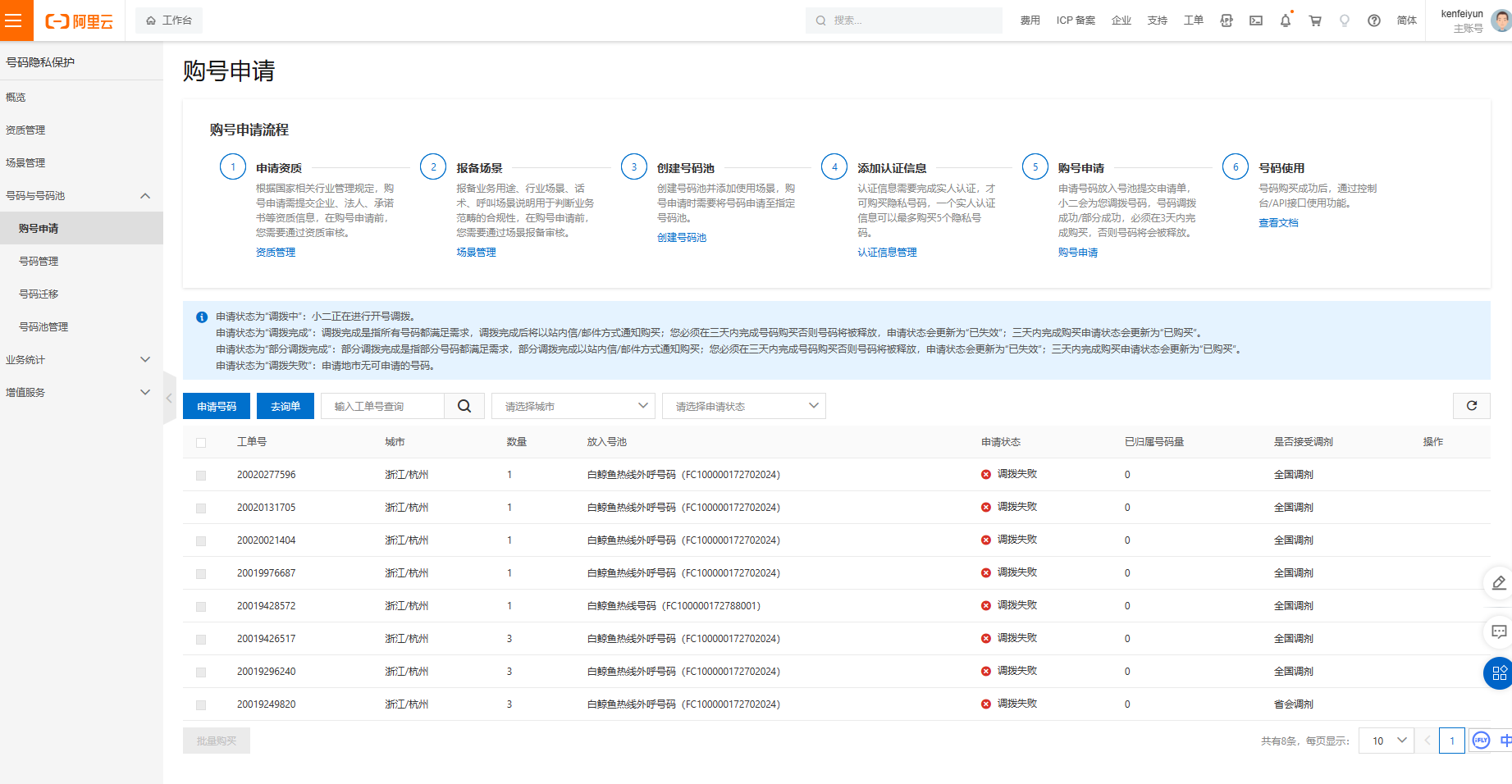Check the row for order 20019976687

click(201, 574)
